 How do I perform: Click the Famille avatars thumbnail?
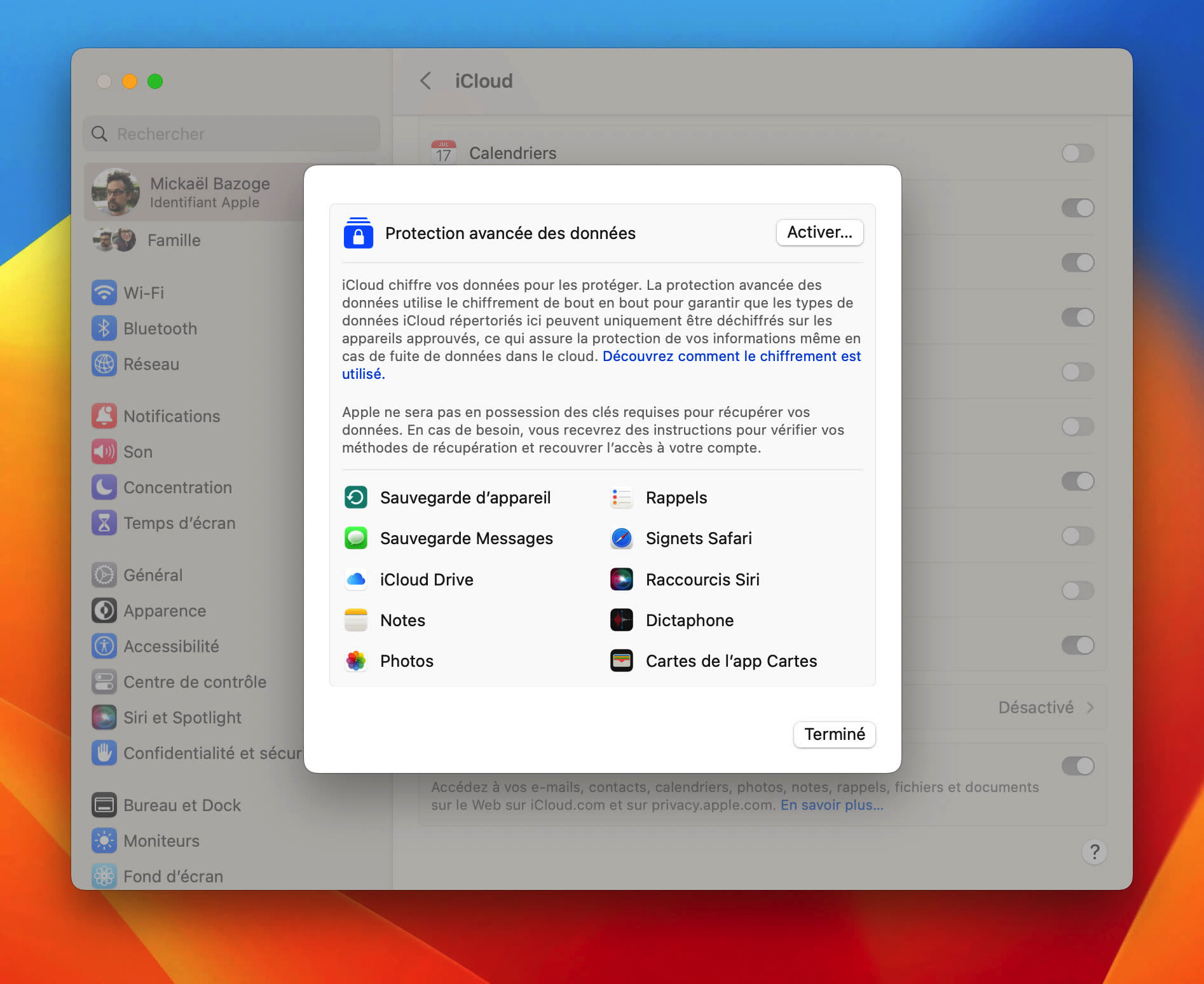tap(114, 240)
